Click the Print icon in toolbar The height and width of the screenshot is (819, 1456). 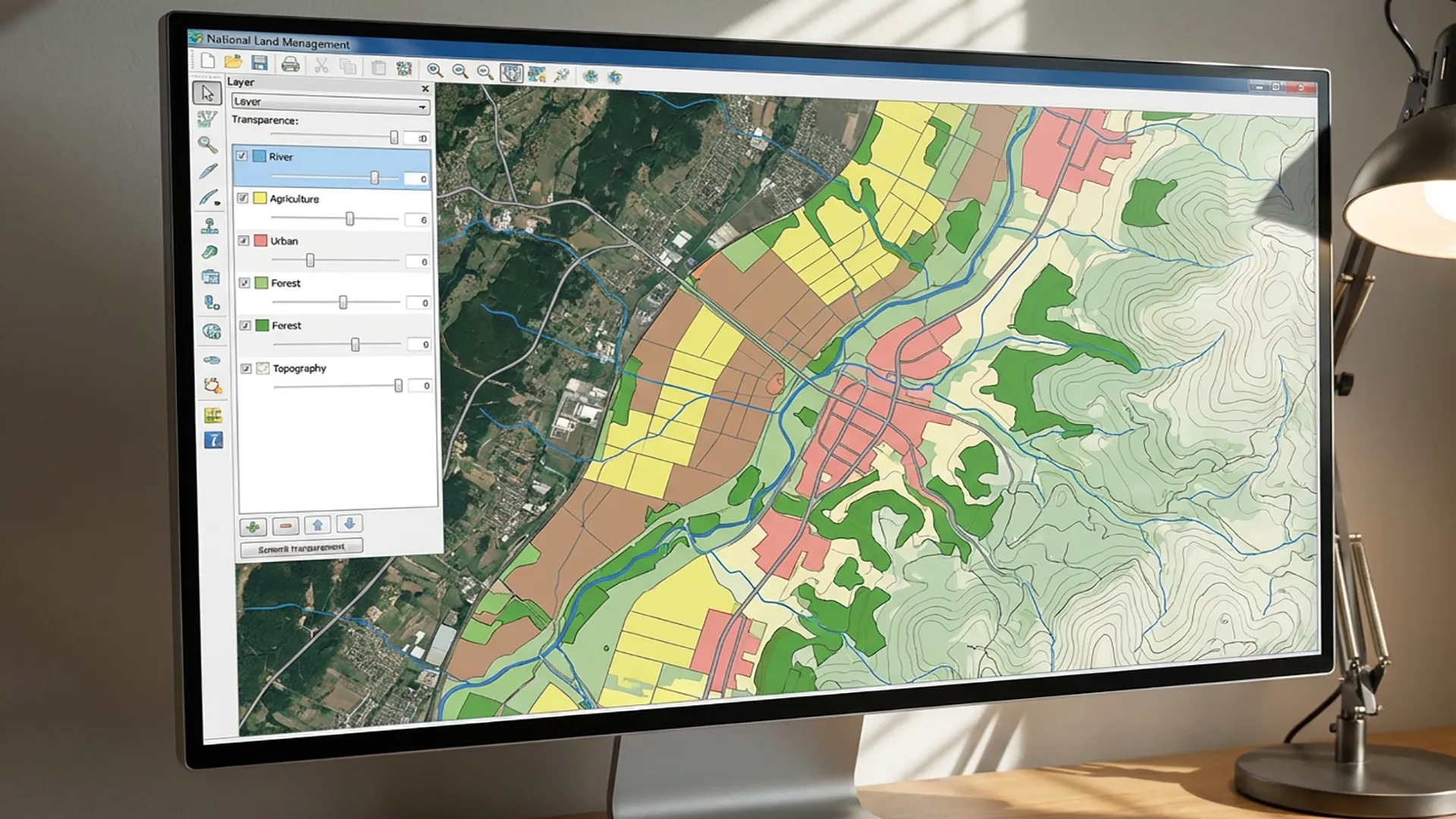290,64
